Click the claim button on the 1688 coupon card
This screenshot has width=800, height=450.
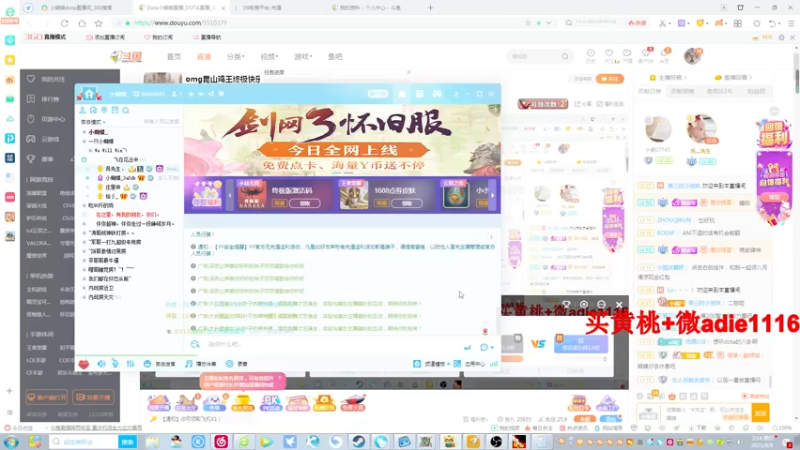(407, 203)
